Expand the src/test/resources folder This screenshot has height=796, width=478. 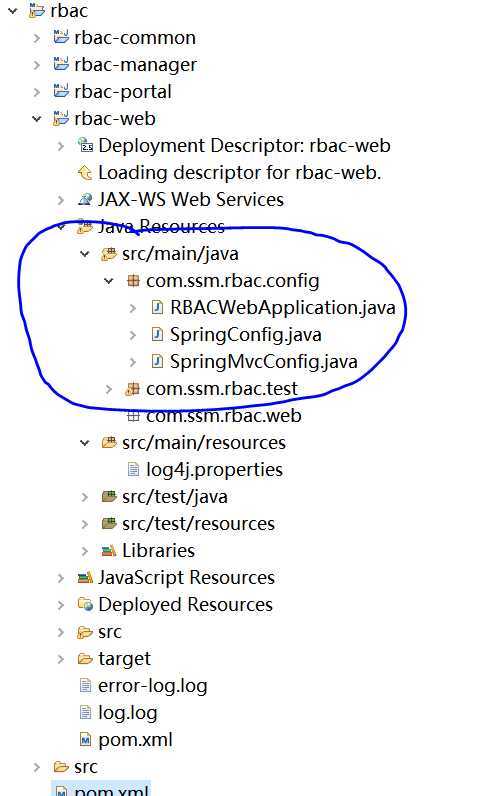(x=85, y=523)
